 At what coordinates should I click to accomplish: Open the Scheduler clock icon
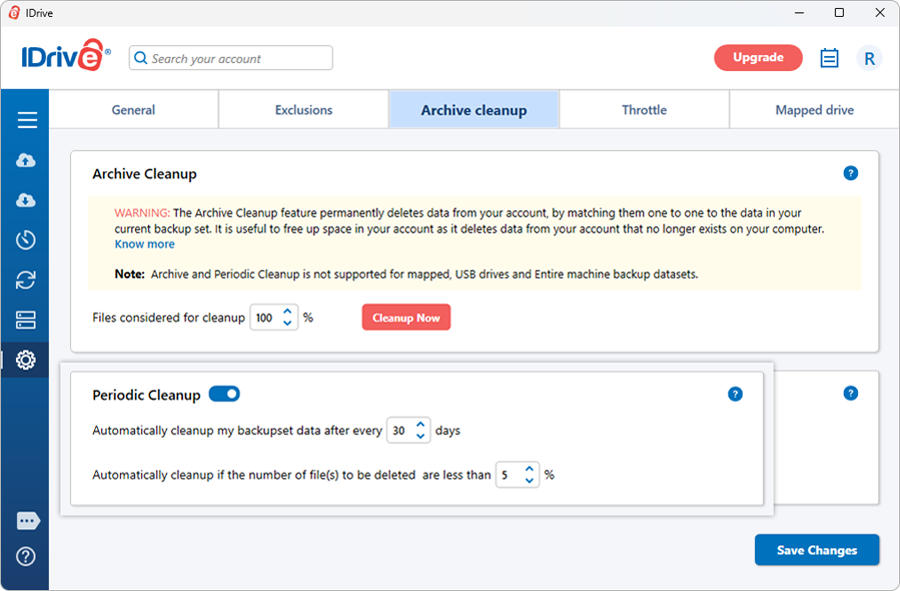(x=27, y=240)
